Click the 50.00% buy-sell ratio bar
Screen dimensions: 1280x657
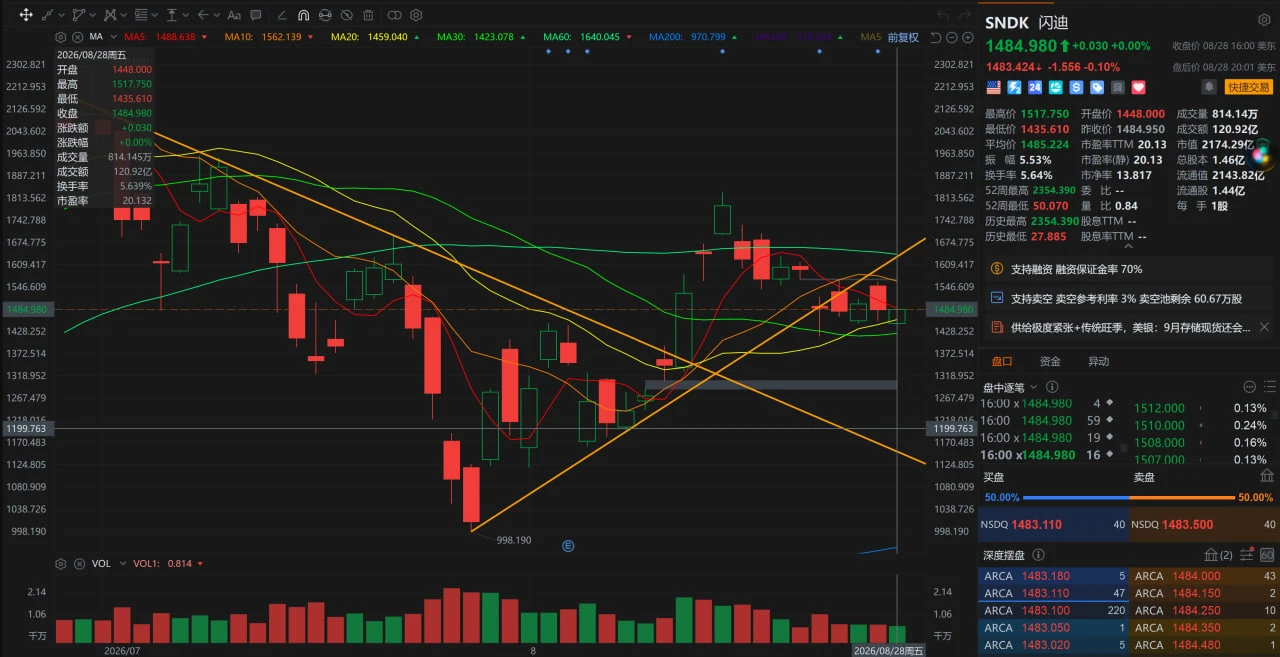[1129, 497]
